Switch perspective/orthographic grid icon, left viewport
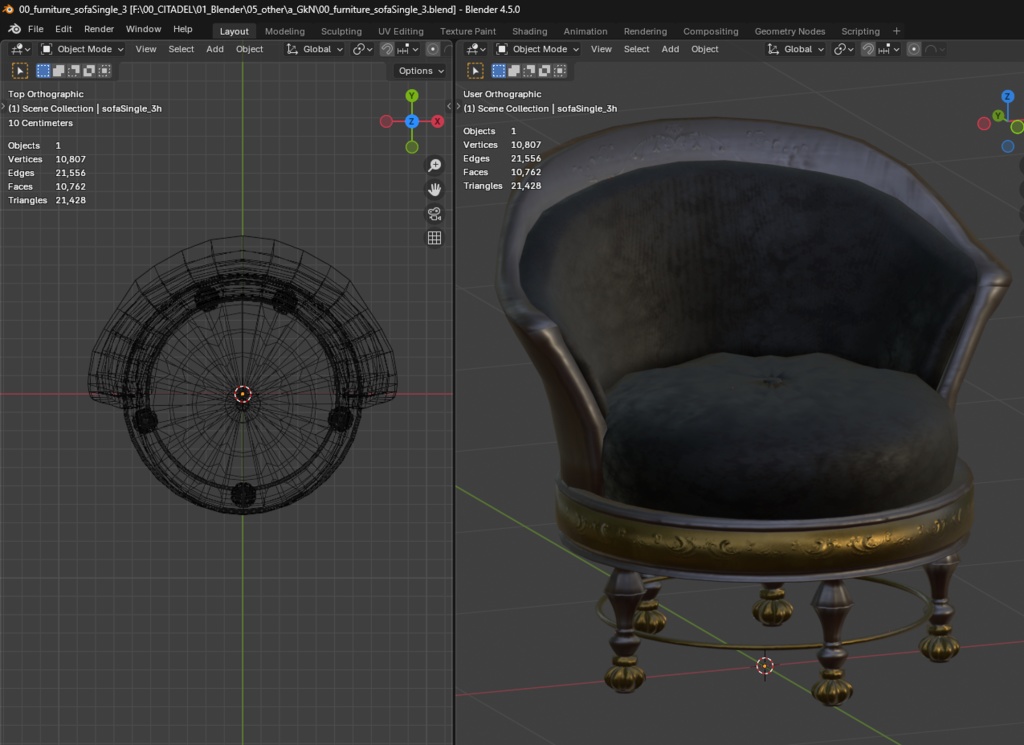Viewport: 1024px width, 745px height. point(434,238)
